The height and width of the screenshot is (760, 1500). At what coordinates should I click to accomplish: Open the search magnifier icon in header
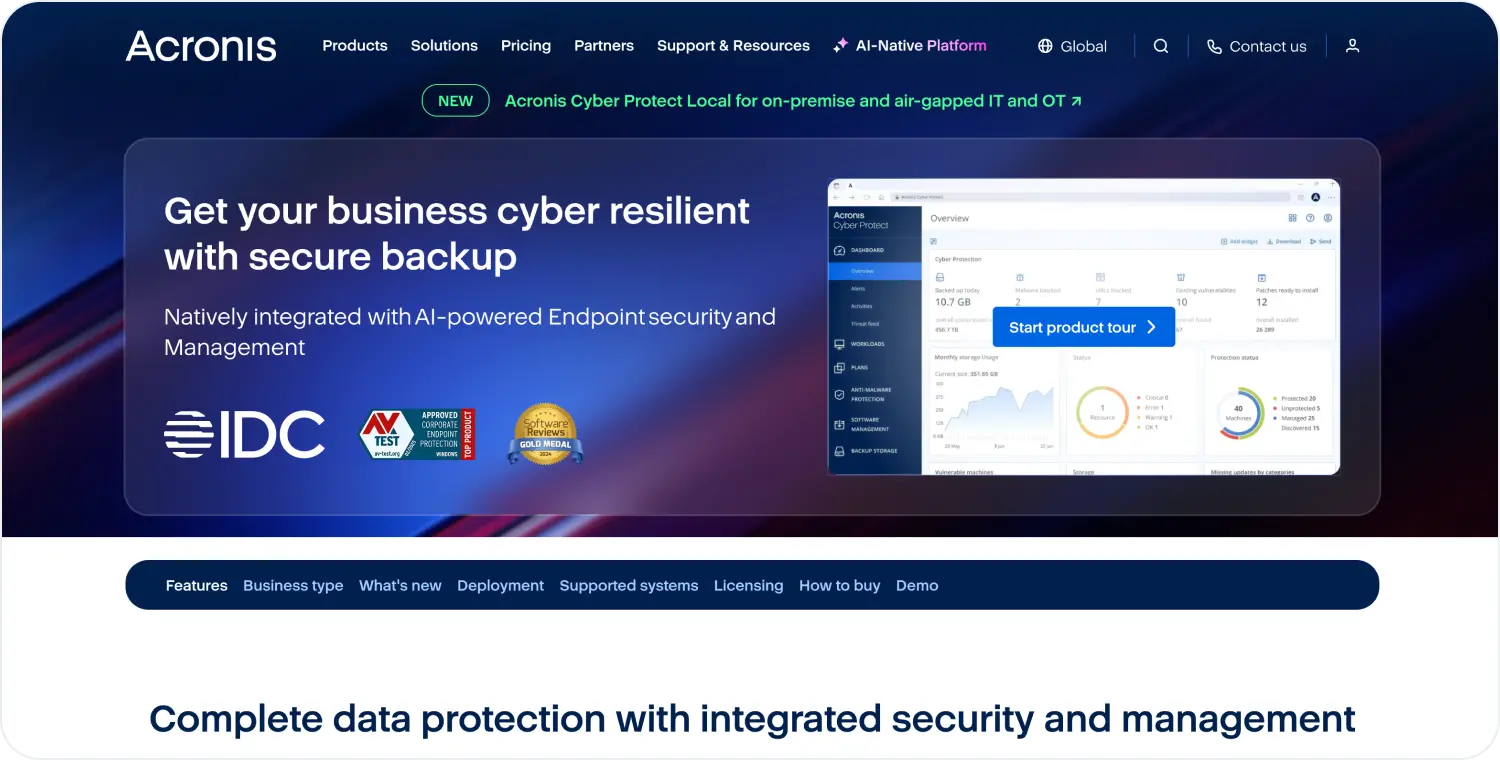pyautogui.click(x=1161, y=46)
